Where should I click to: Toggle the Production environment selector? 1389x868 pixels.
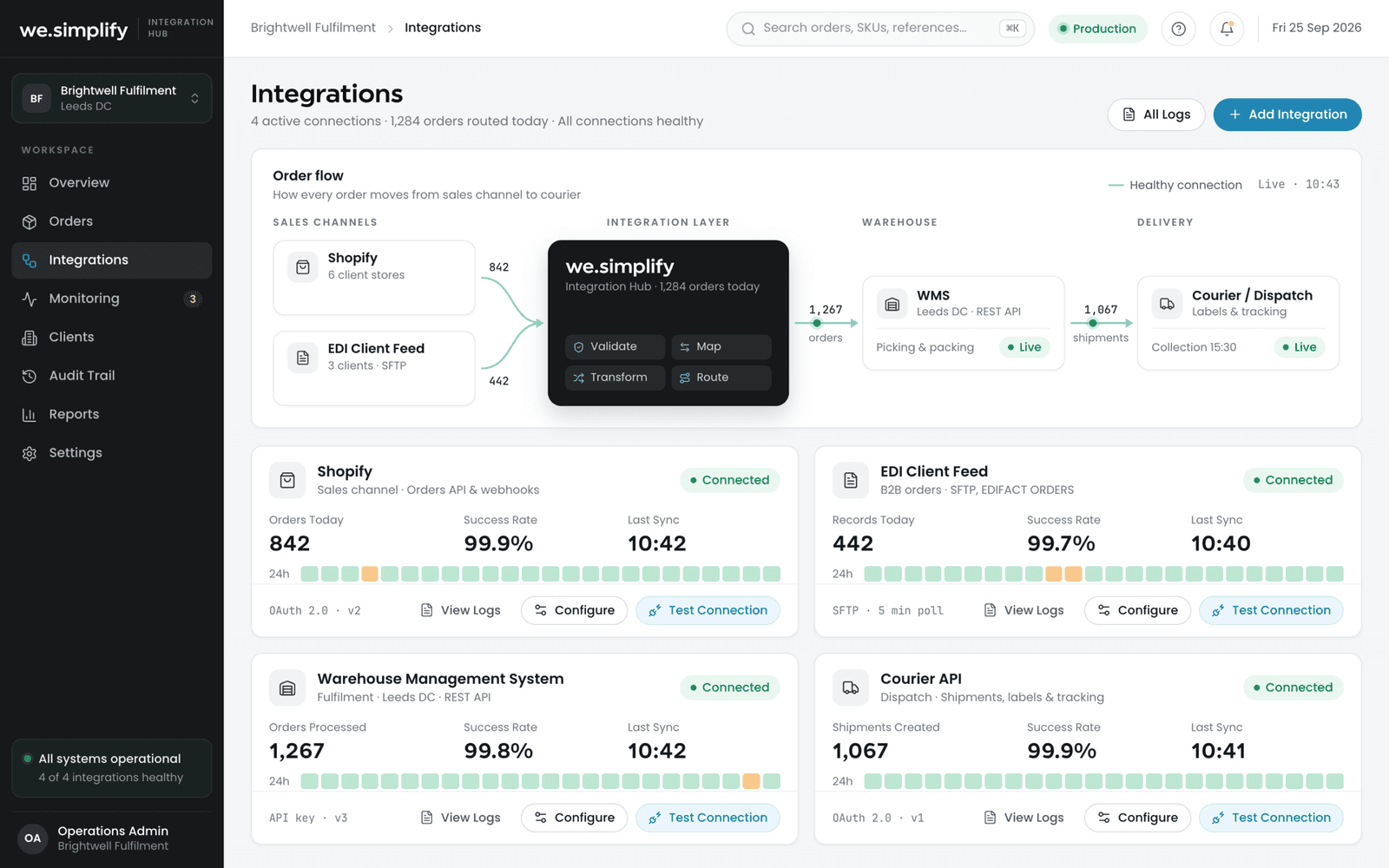point(1097,29)
